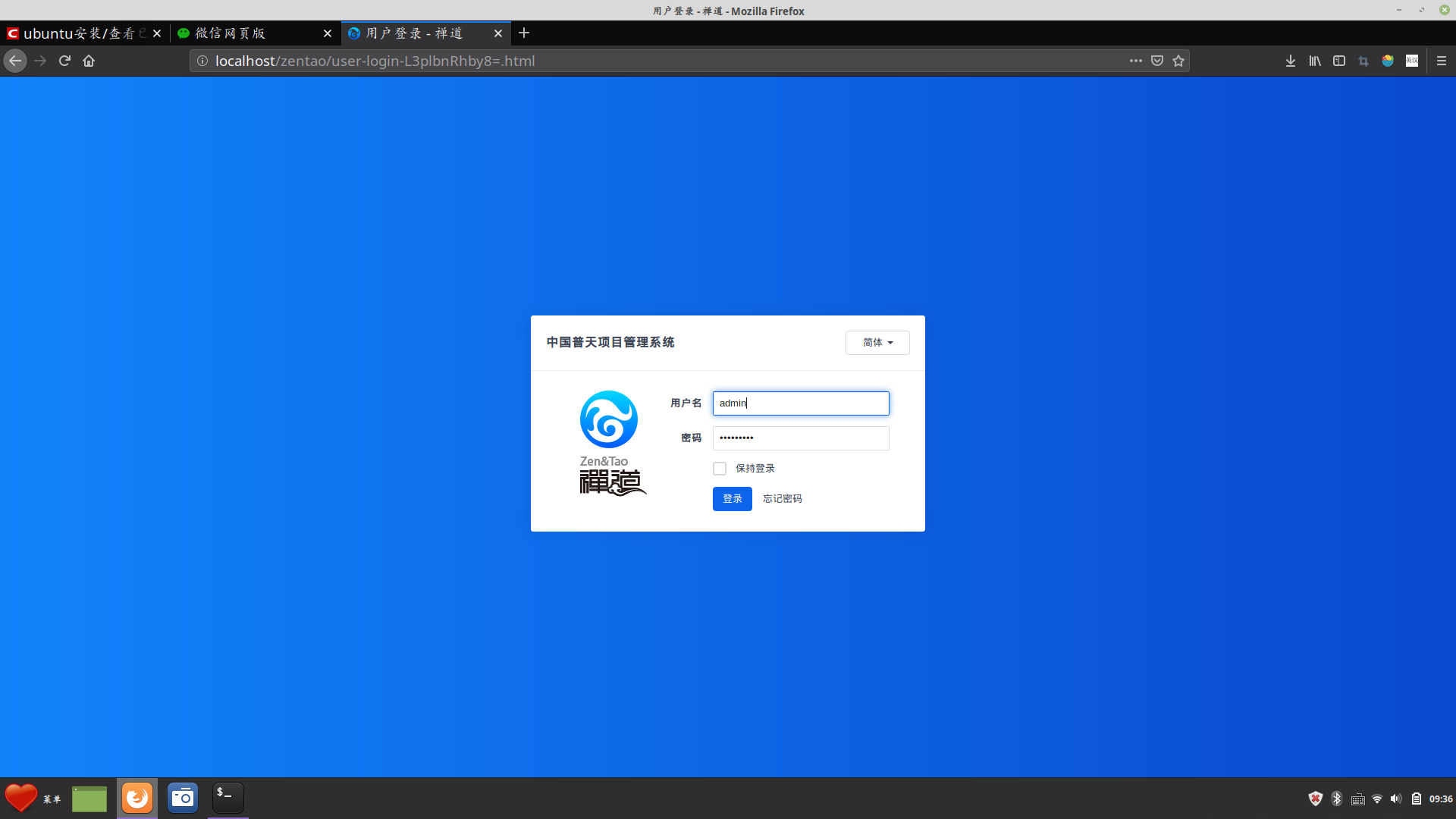Enable the 保持登录 checkbox
The height and width of the screenshot is (819, 1456).
click(720, 469)
